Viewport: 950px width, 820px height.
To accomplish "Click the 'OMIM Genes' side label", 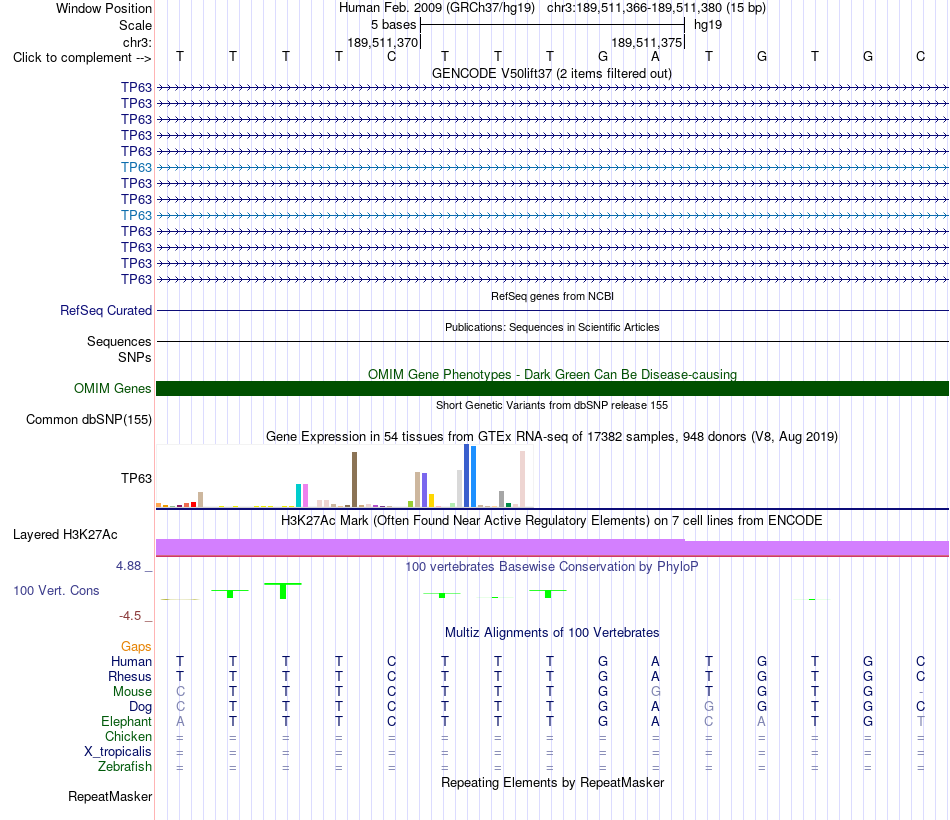I will (112, 388).
